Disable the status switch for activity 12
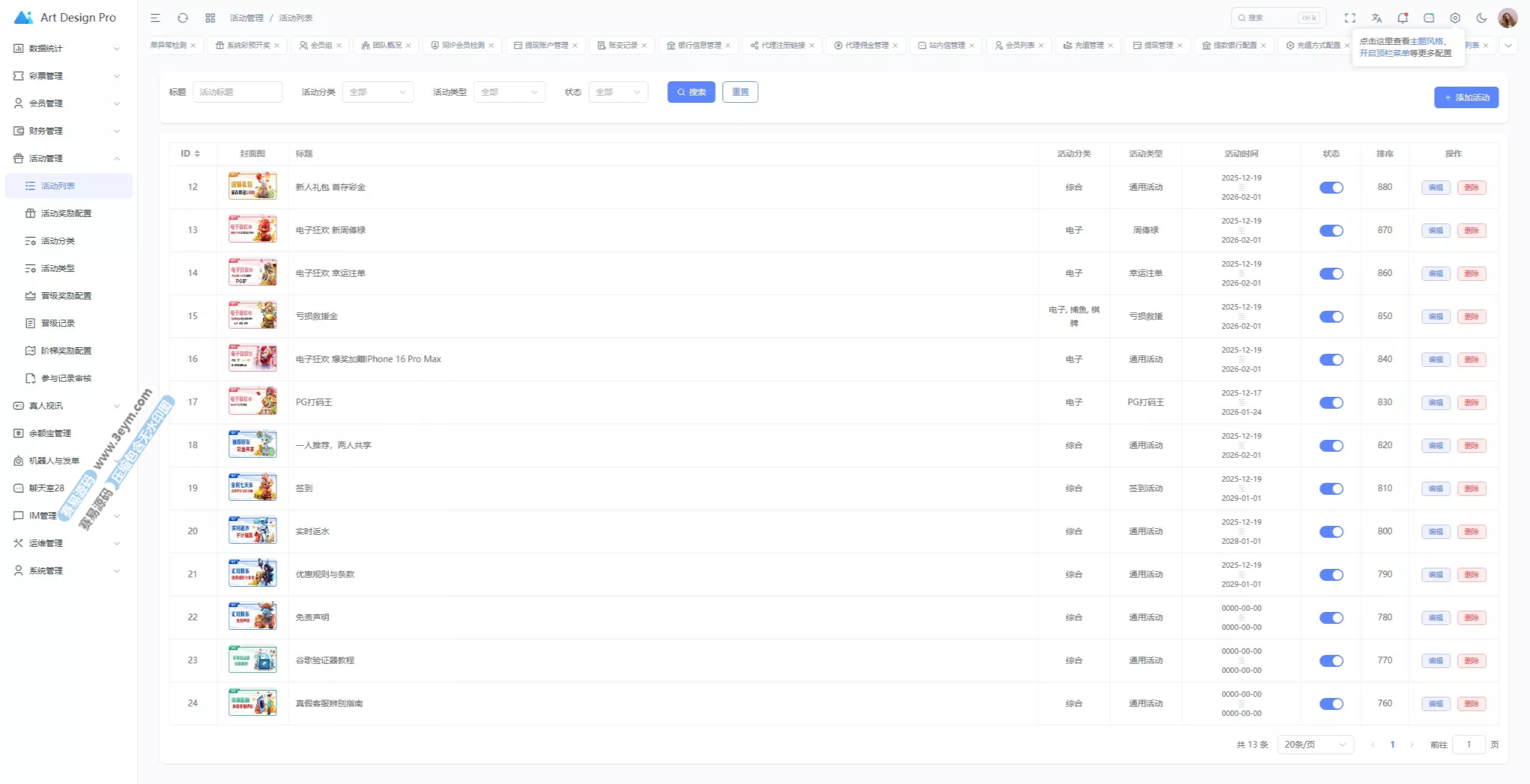 click(1331, 188)
